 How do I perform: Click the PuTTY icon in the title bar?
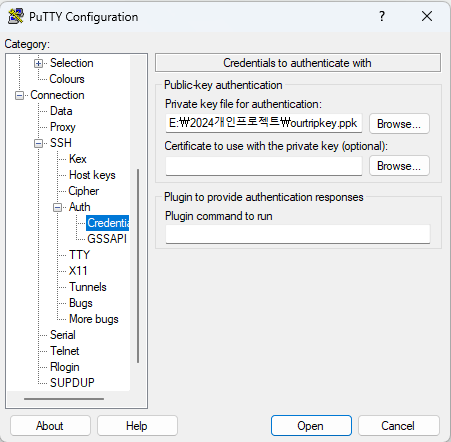(x=16, y=16)
